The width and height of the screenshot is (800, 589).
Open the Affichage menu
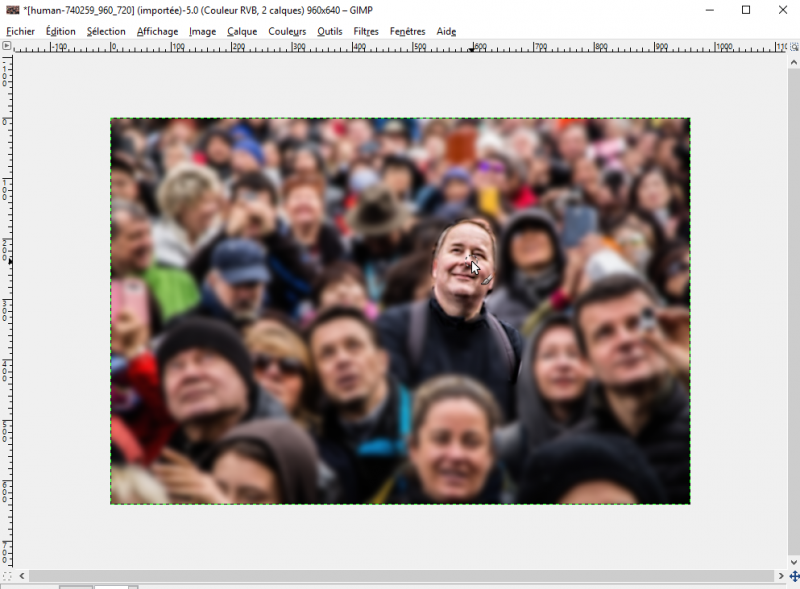[x=157, y=31]
